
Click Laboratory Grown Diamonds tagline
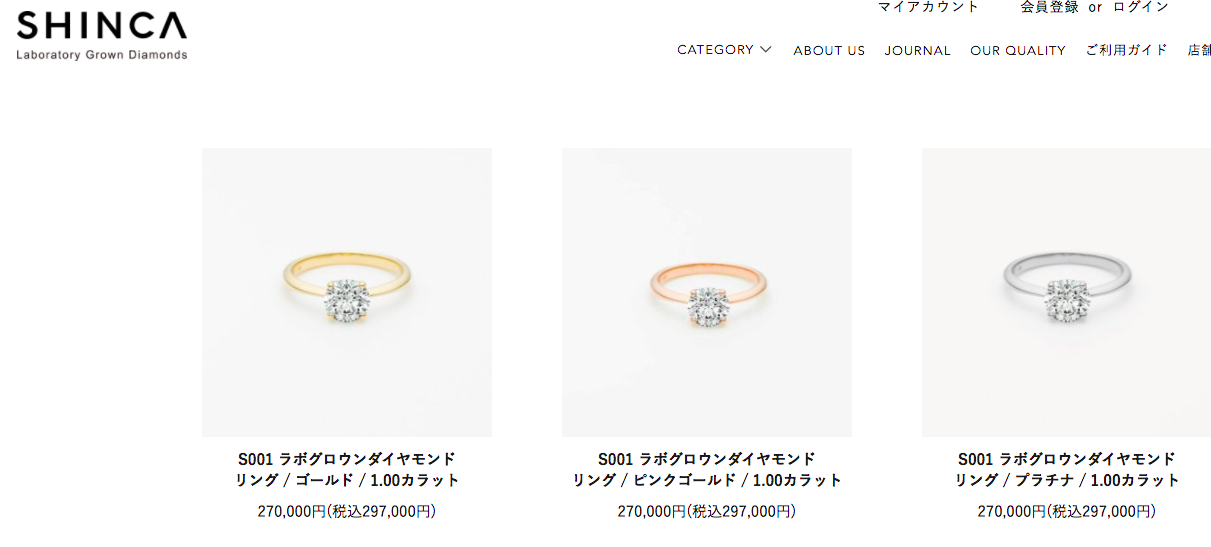[x=101, y=55]
